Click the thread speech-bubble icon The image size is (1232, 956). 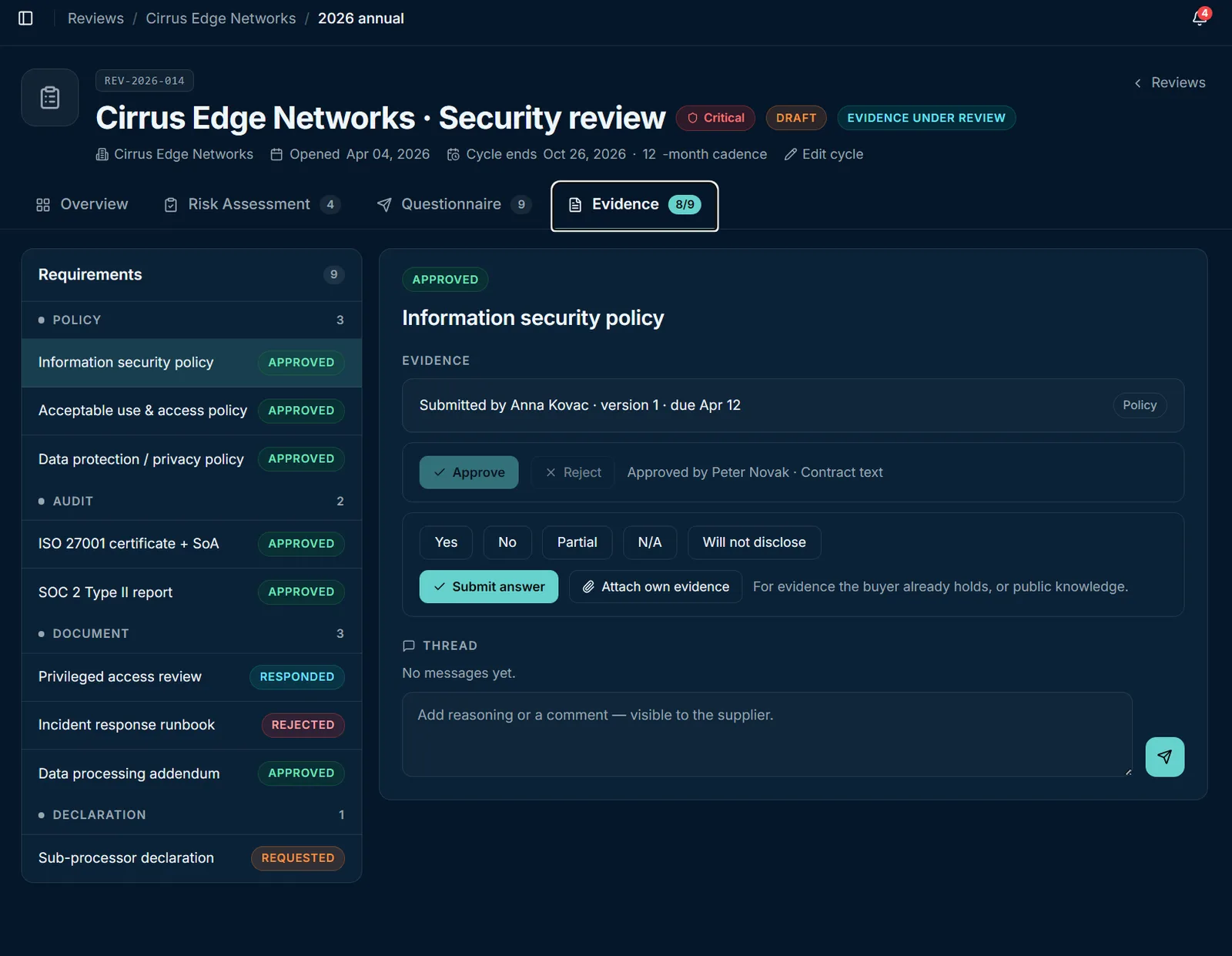pyautogui.click(x=409, y=646)
